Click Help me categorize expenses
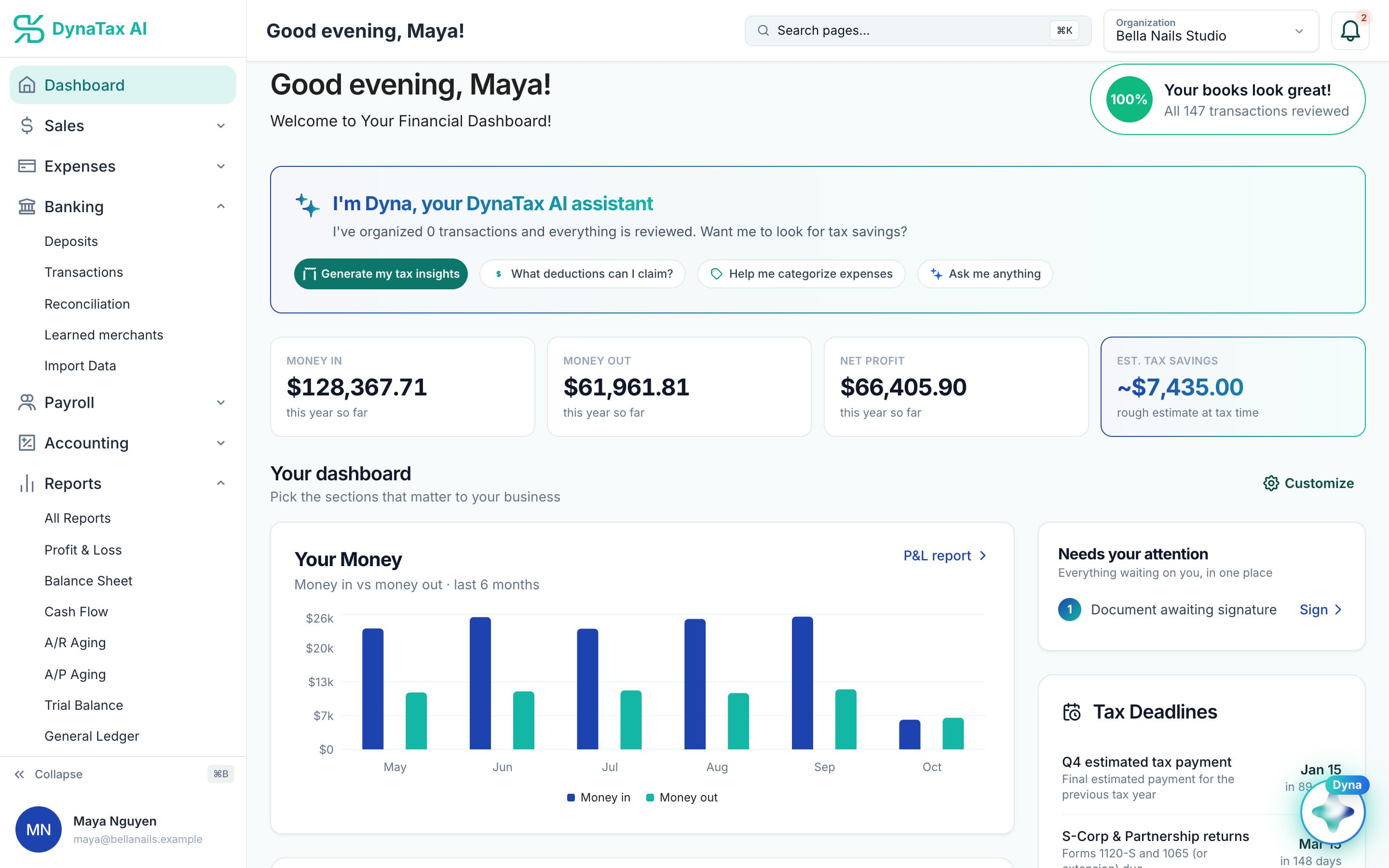This screenshot has height=868, width=1389. click(x=801, y=274)
